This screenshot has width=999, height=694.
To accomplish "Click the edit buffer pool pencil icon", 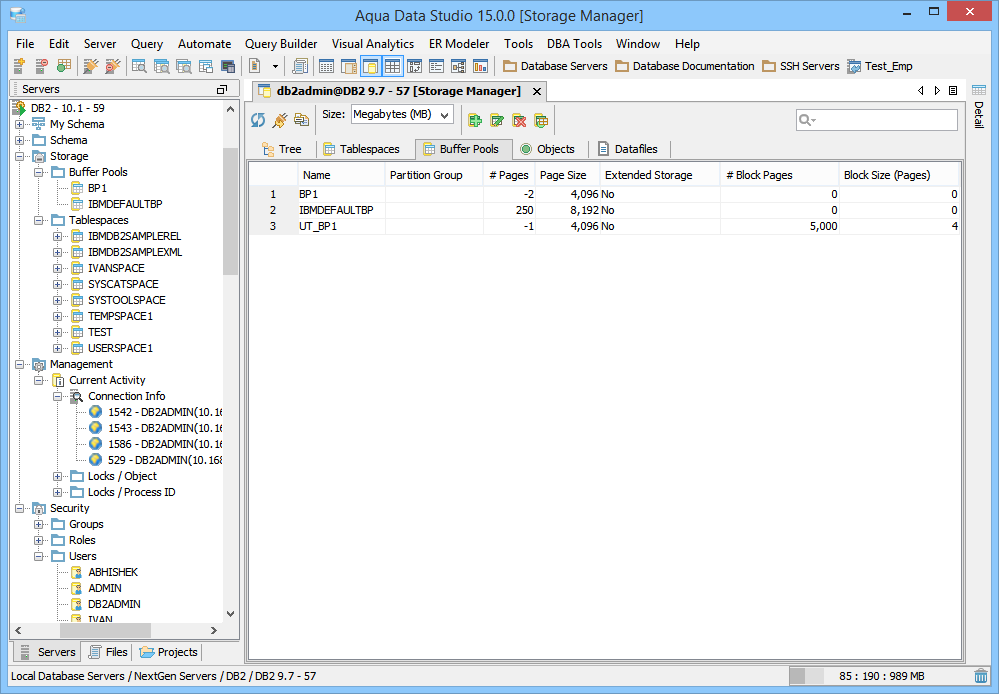I will [x=497, y=120].
